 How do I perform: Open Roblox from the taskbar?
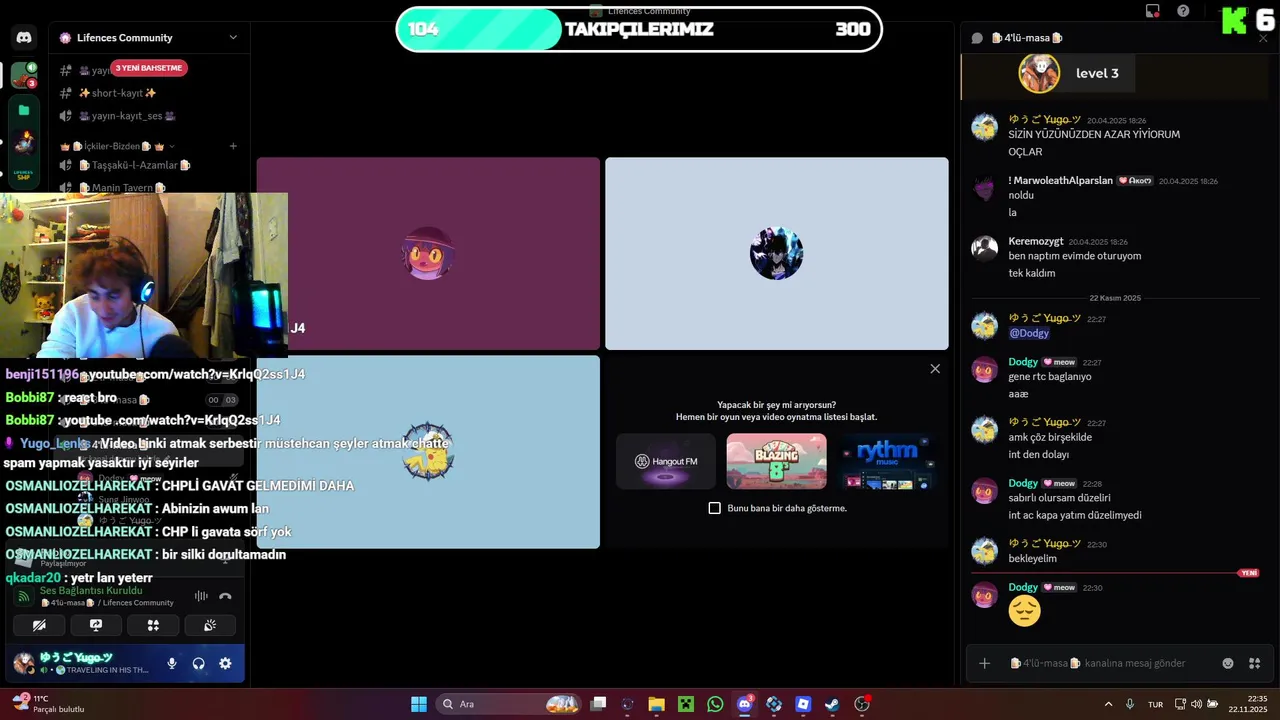click(803, 704)
